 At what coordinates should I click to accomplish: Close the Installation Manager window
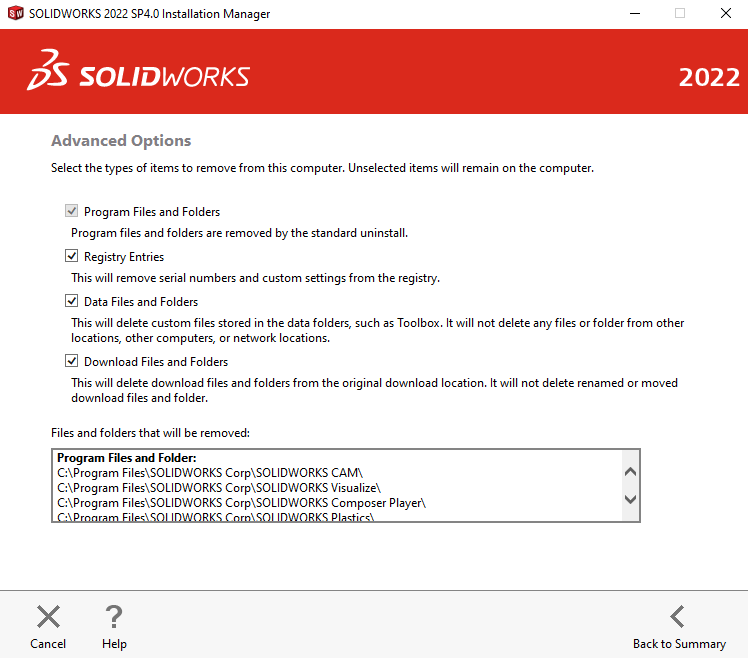(725, 14)
